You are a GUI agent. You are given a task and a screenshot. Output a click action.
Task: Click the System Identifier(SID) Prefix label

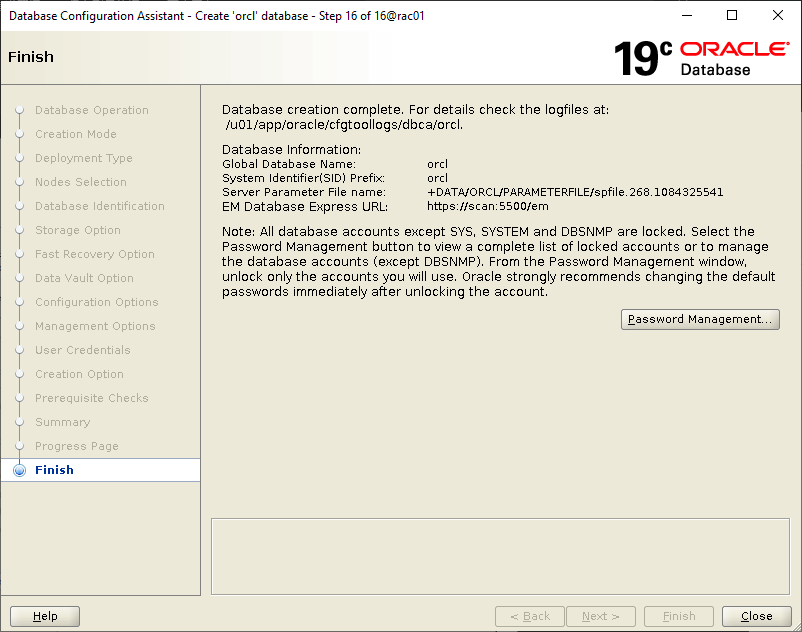(x=303, y=178)
